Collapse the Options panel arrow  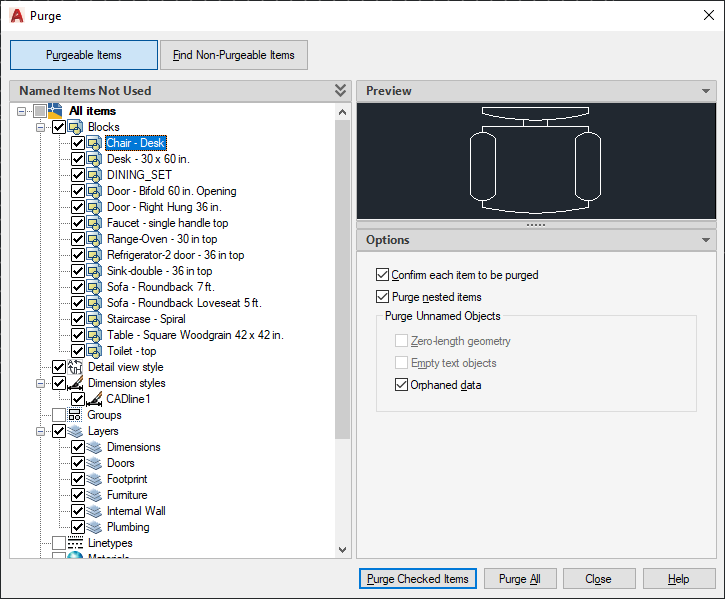click(706, 240)
